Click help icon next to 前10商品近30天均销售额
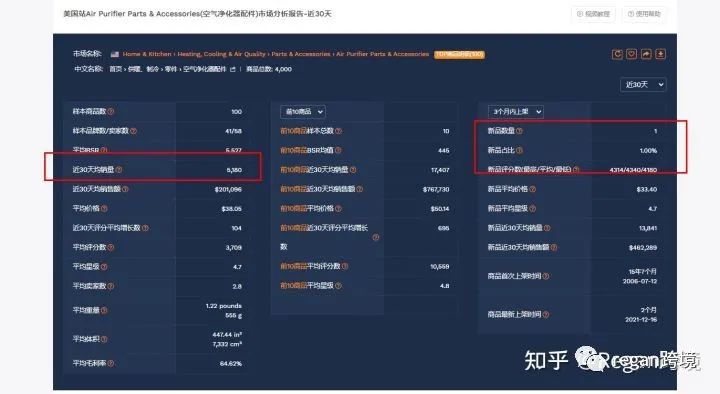 (360, 189)
